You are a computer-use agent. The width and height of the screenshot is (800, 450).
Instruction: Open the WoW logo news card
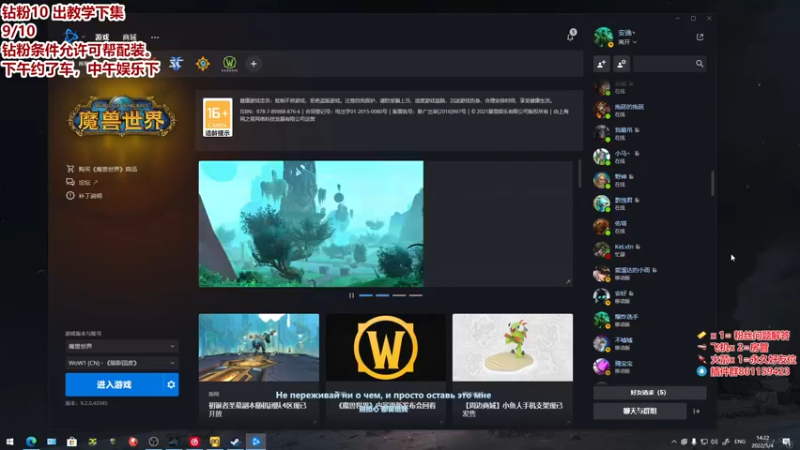pos(386,347)
